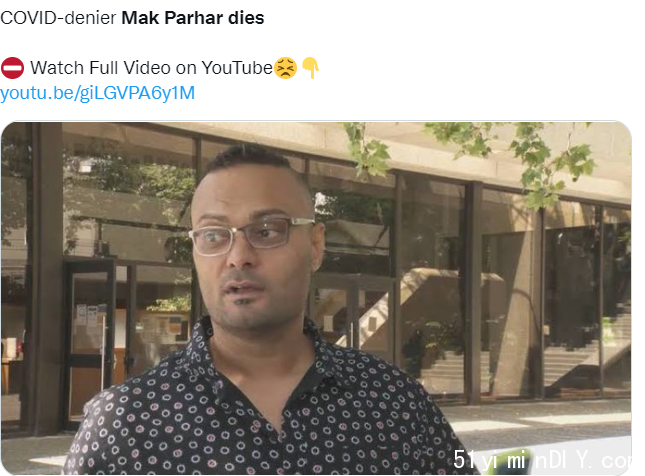Click the word "COVID-denier" in the tweet
The height and width of the screenshot is (476, 645).
tap(58, 18)
